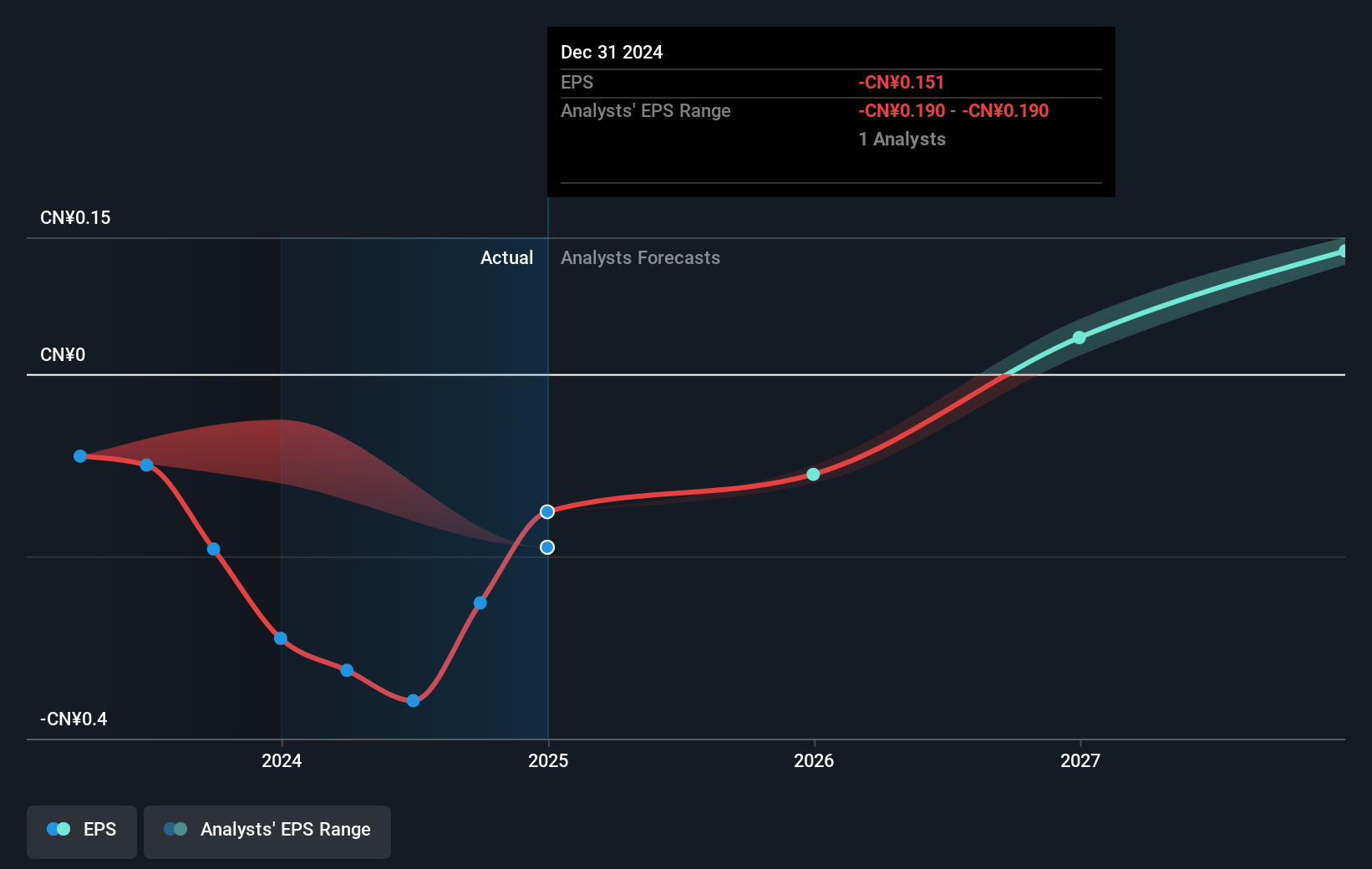The width and height of the screenshot is (1372, 869).
Task: Select the Dec 31 2024 actual EPS point
Action: coord(547,511)
